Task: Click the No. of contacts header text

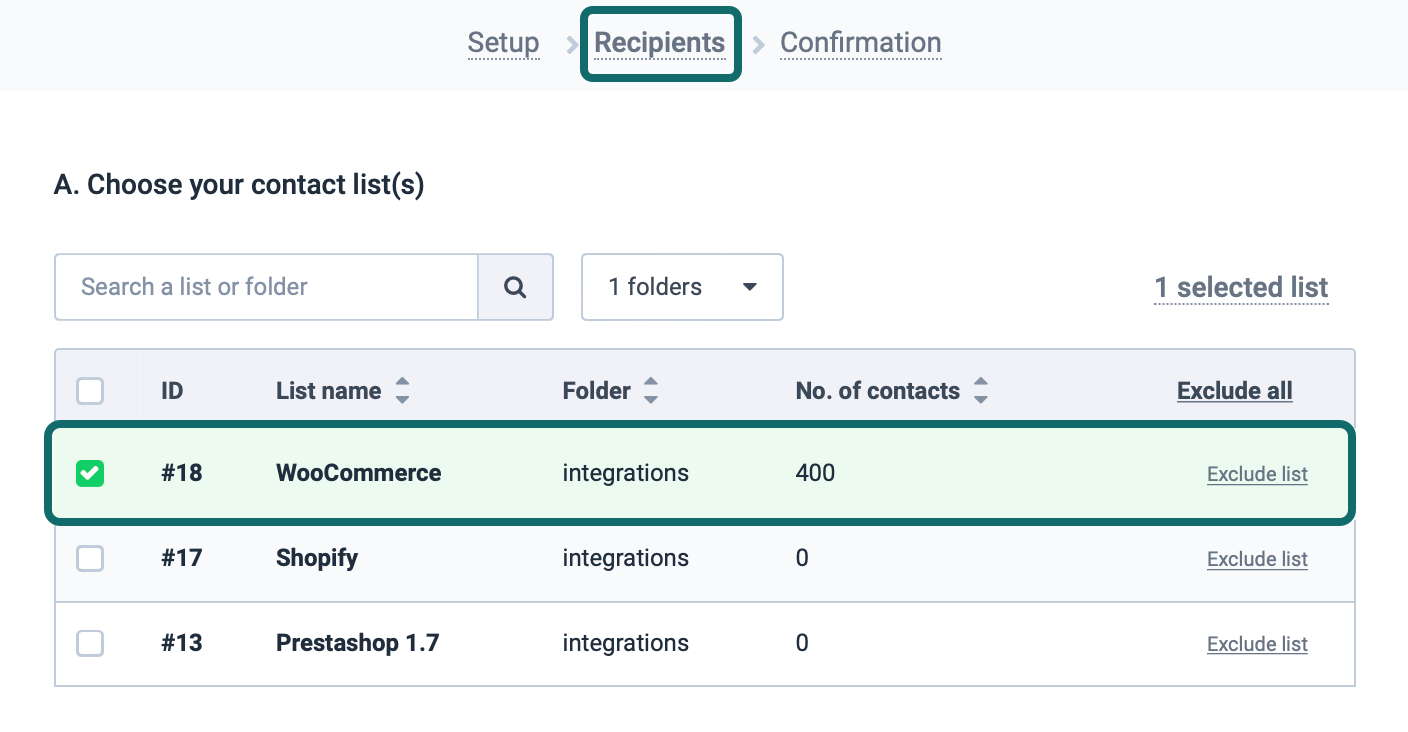Action: 878,391
